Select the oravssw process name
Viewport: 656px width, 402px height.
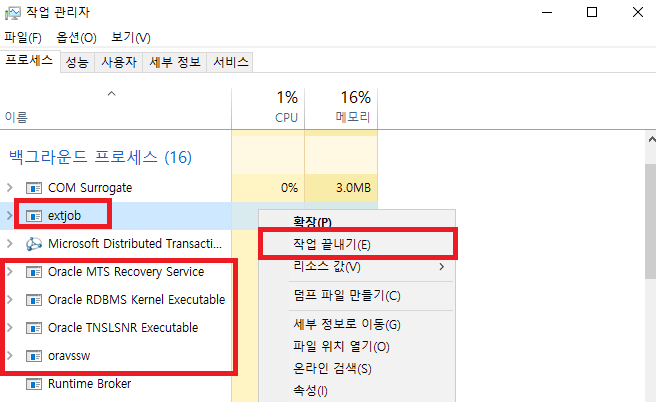click(x=69, y=356)
